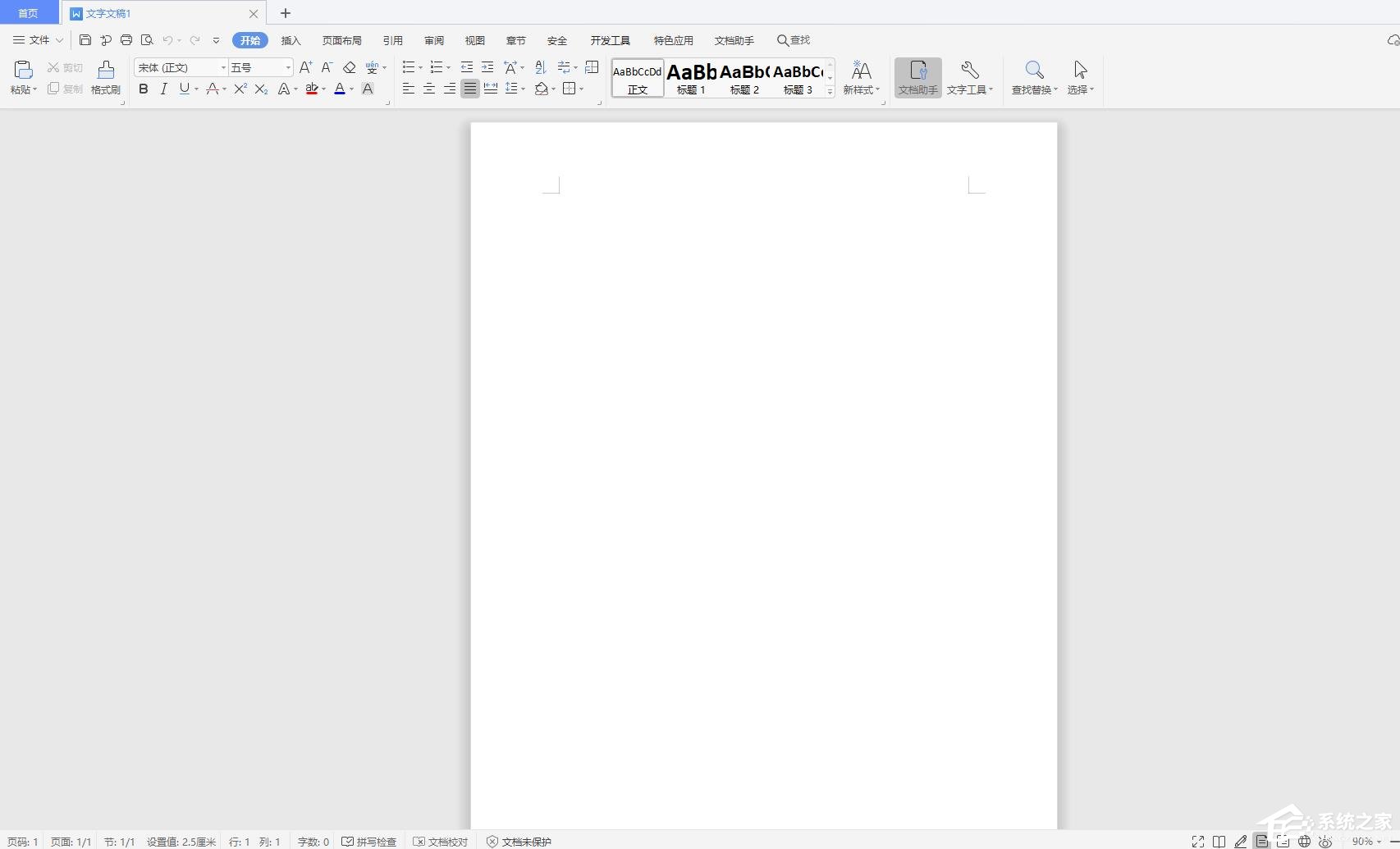The image size is (1400, 849).
Task: Open the 文字工具 wrench tool
Action: pyautogui.click(x=969, y=77)
